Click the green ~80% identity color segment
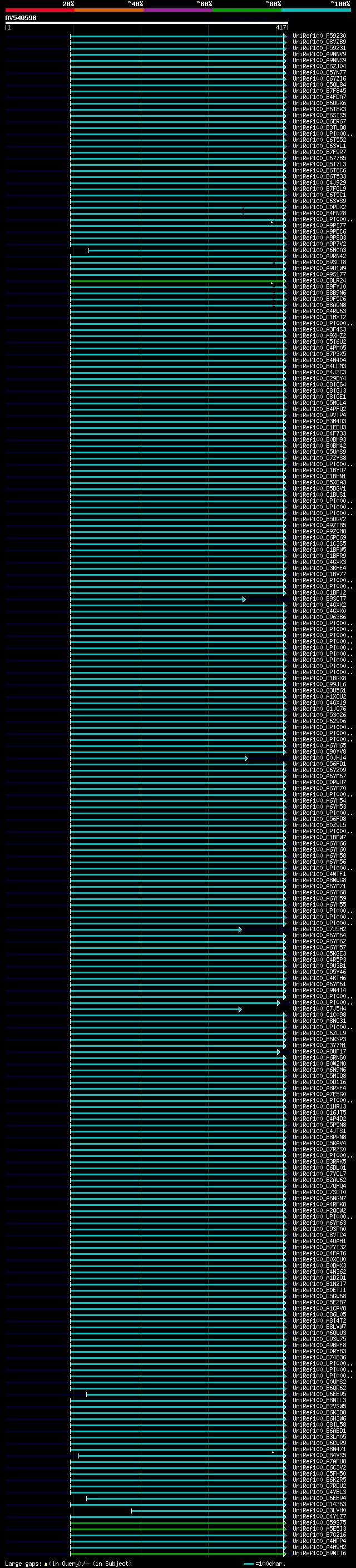The image size is (356, 1568). point(247,10)
